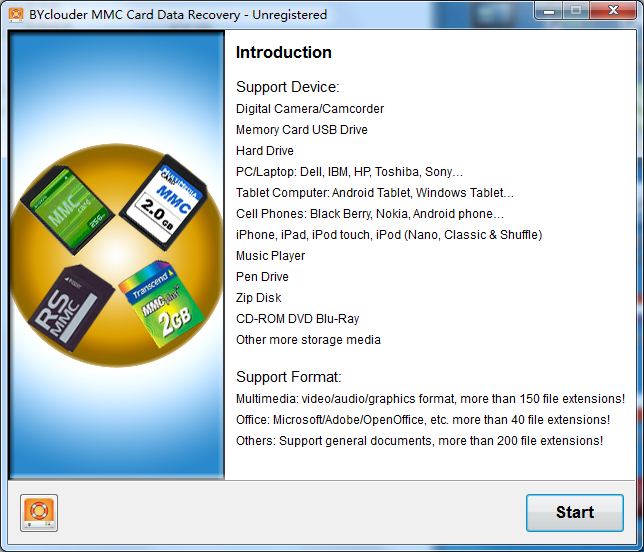Viewport: 644px width, 552px height.
Task: Click 'PC/Laptop: Dell, IBM, HP' line
Action: 350,172
